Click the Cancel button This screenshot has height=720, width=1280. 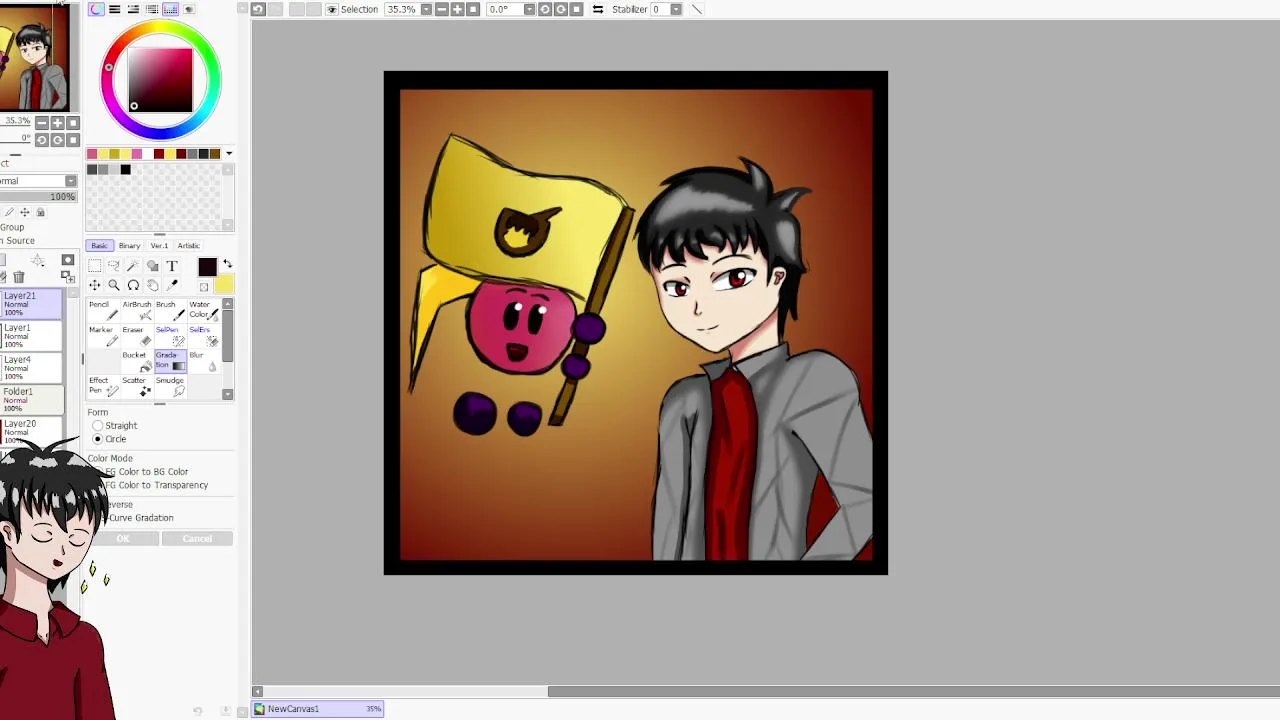[197, 539]
